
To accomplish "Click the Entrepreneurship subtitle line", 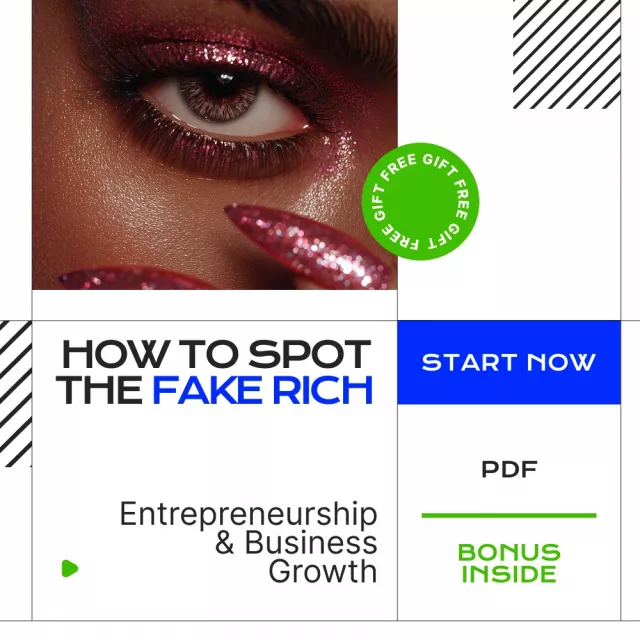I will tap(248, 513).
